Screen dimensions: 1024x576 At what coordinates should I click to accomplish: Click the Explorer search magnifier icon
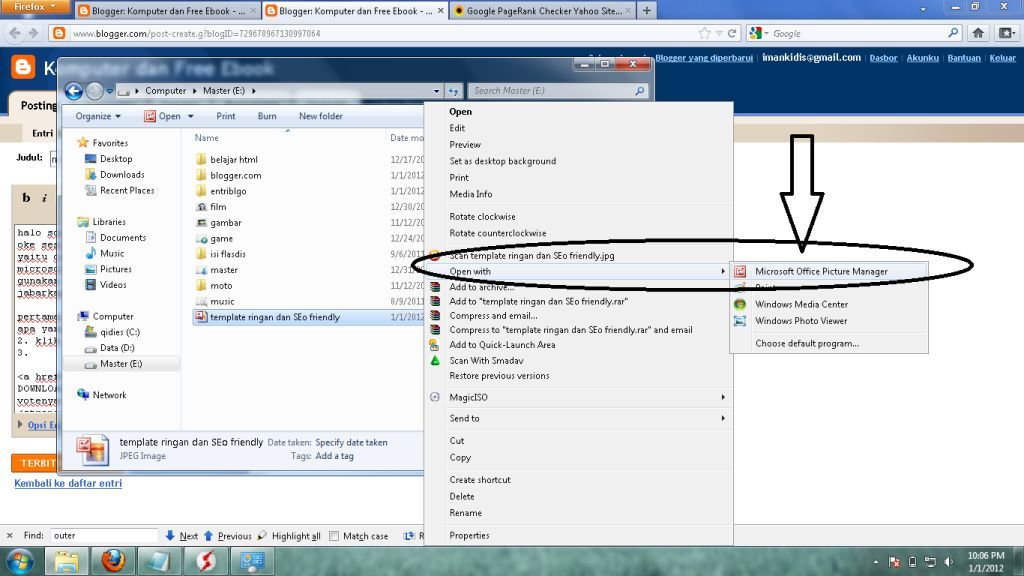point(640,91)
